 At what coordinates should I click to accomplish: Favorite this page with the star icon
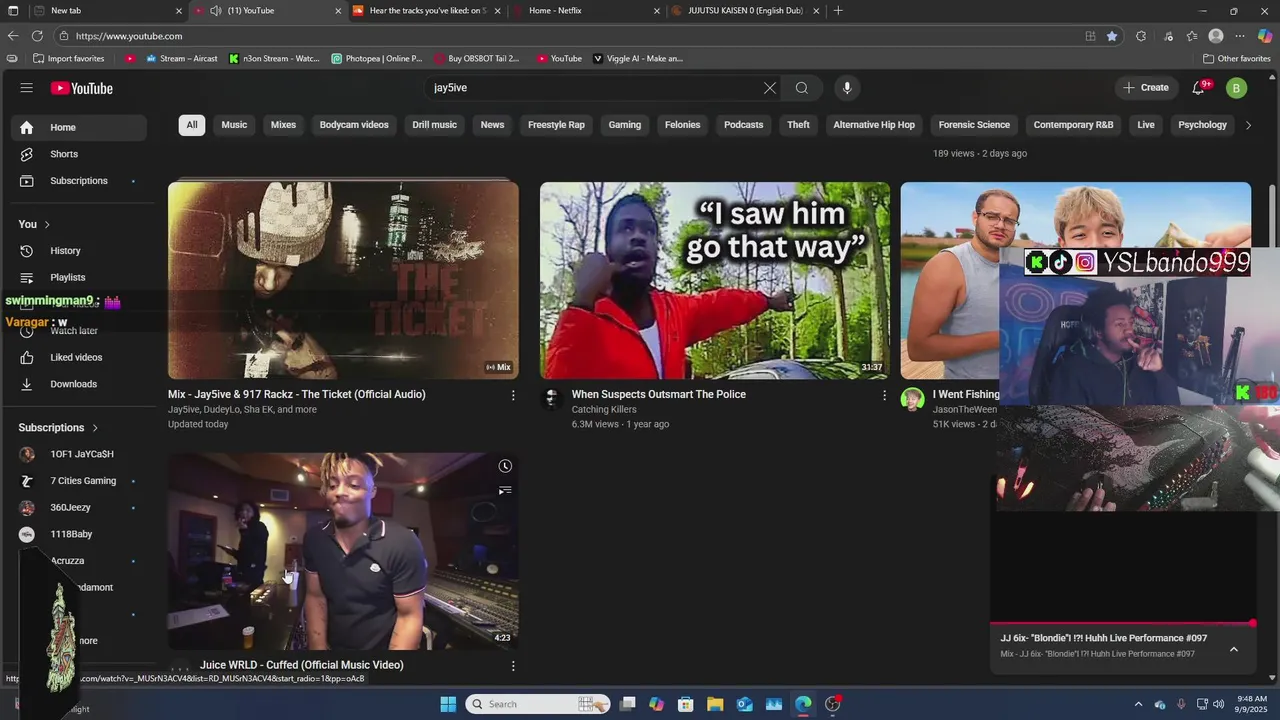(1112, 36)
